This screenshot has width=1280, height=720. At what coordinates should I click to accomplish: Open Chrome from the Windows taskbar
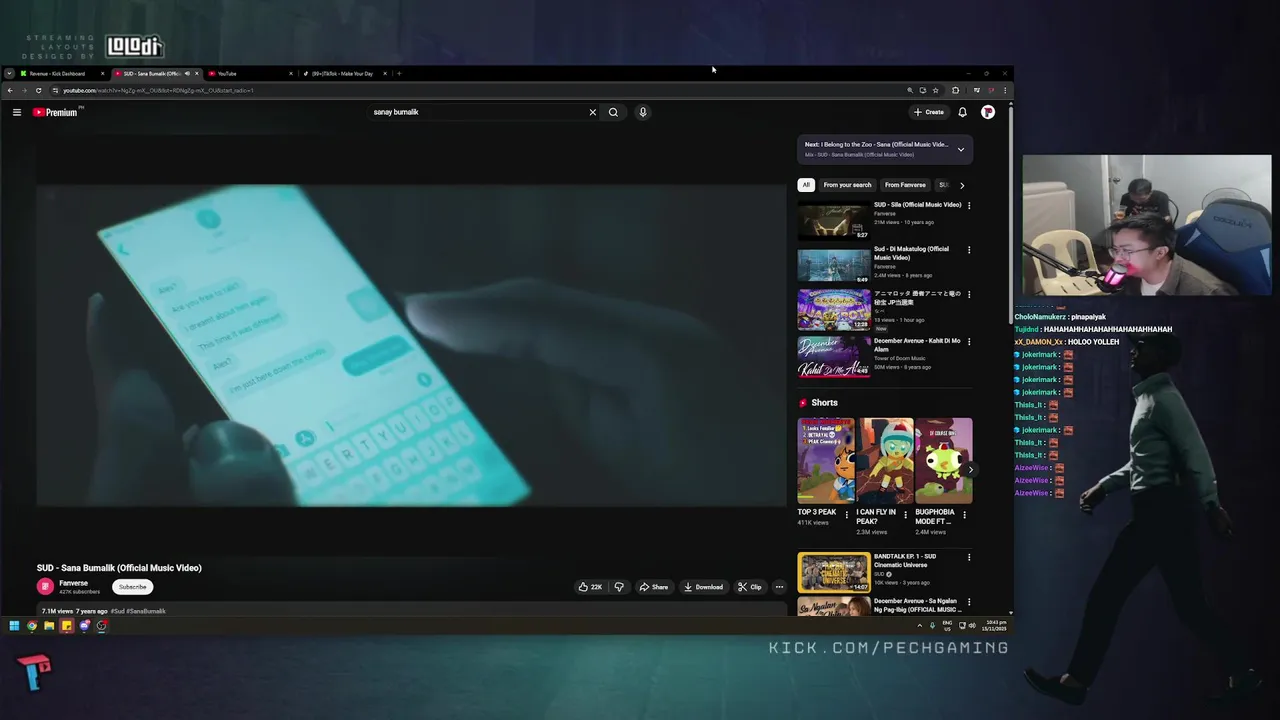31,626
